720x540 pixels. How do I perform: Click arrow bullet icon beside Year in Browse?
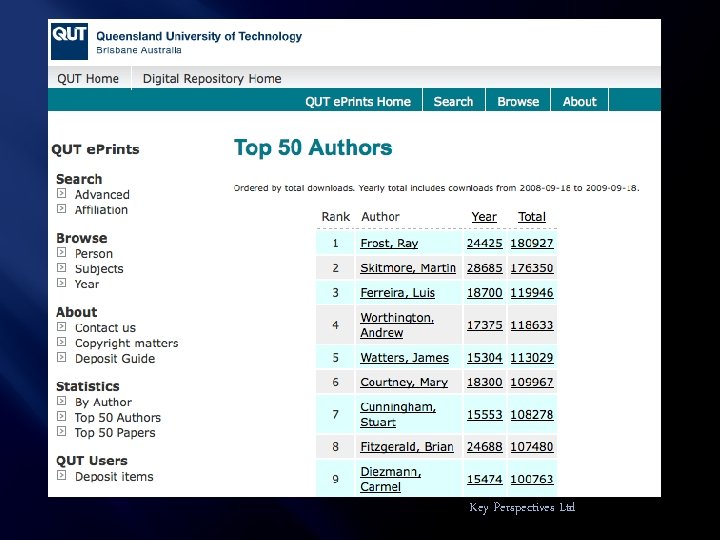tap(62, 282)
